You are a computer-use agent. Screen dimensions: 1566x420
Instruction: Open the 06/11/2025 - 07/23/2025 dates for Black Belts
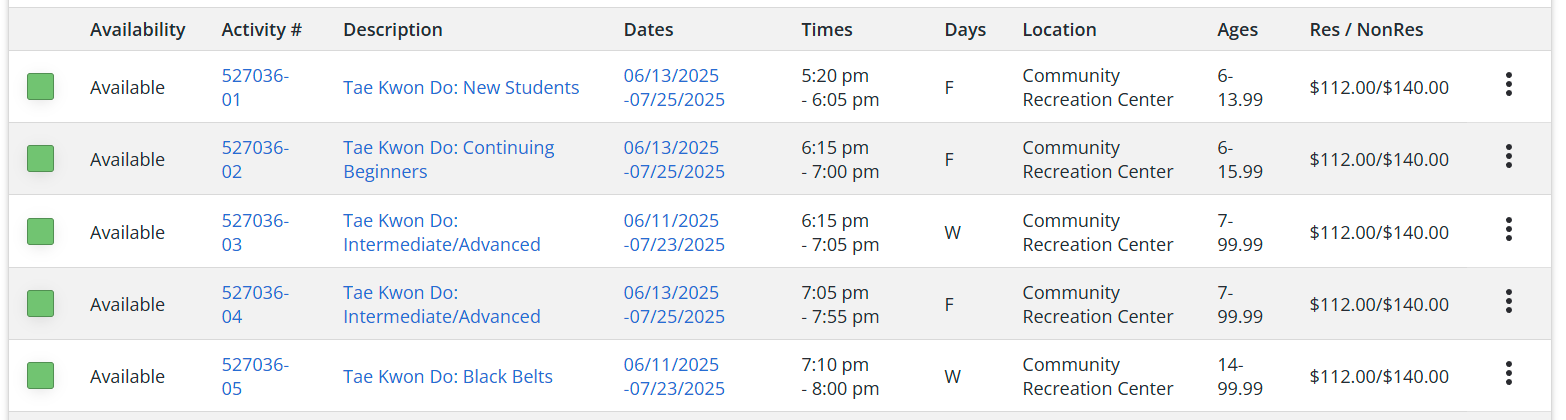pos(674,376)
